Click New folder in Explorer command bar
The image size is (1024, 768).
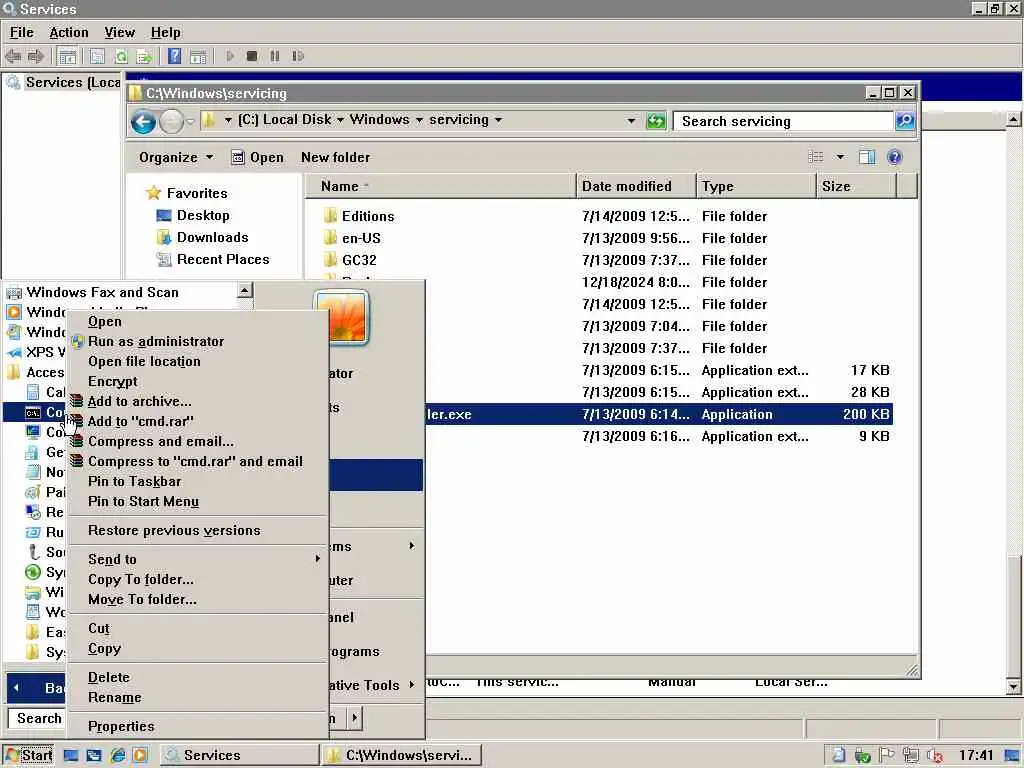click(x=335, y=157)
